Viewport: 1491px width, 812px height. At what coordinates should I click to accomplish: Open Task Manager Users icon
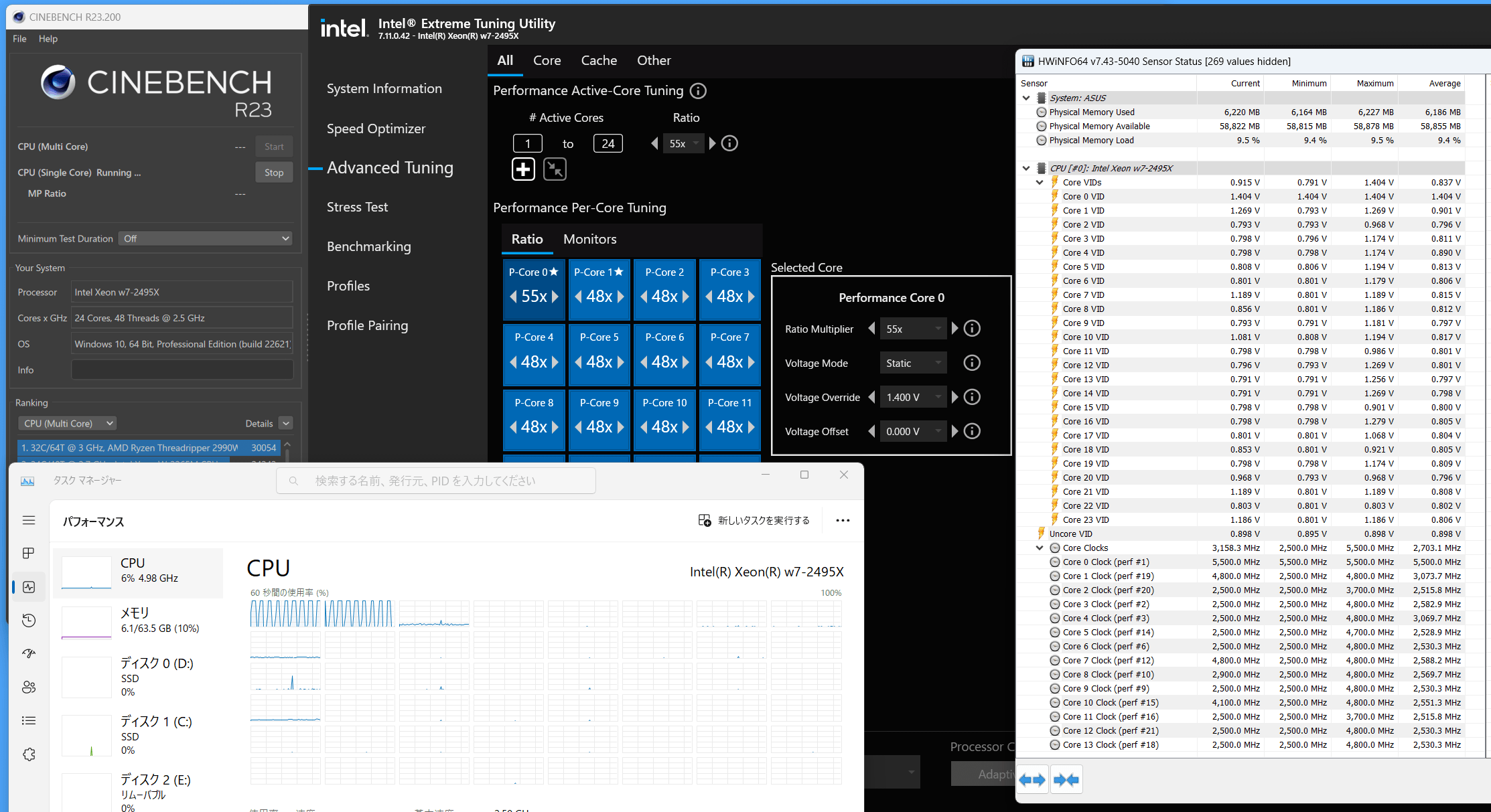click(29, 687)
